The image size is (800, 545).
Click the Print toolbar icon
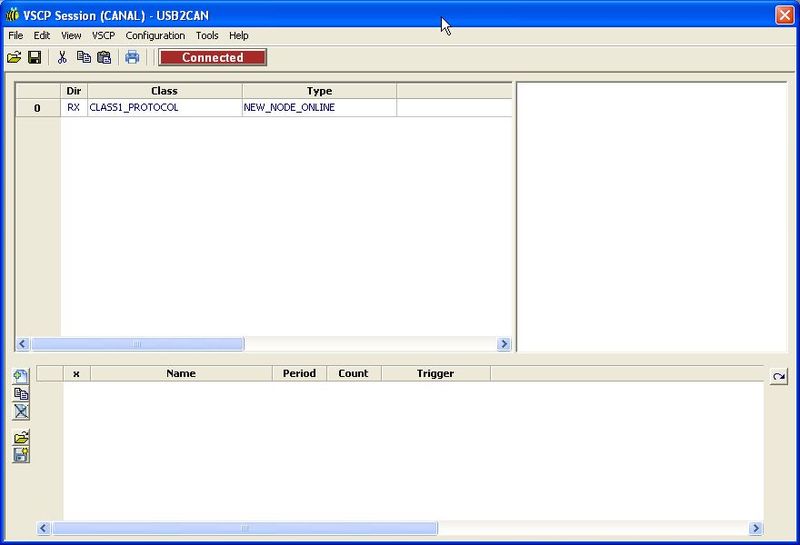click(x=132, y=58)
